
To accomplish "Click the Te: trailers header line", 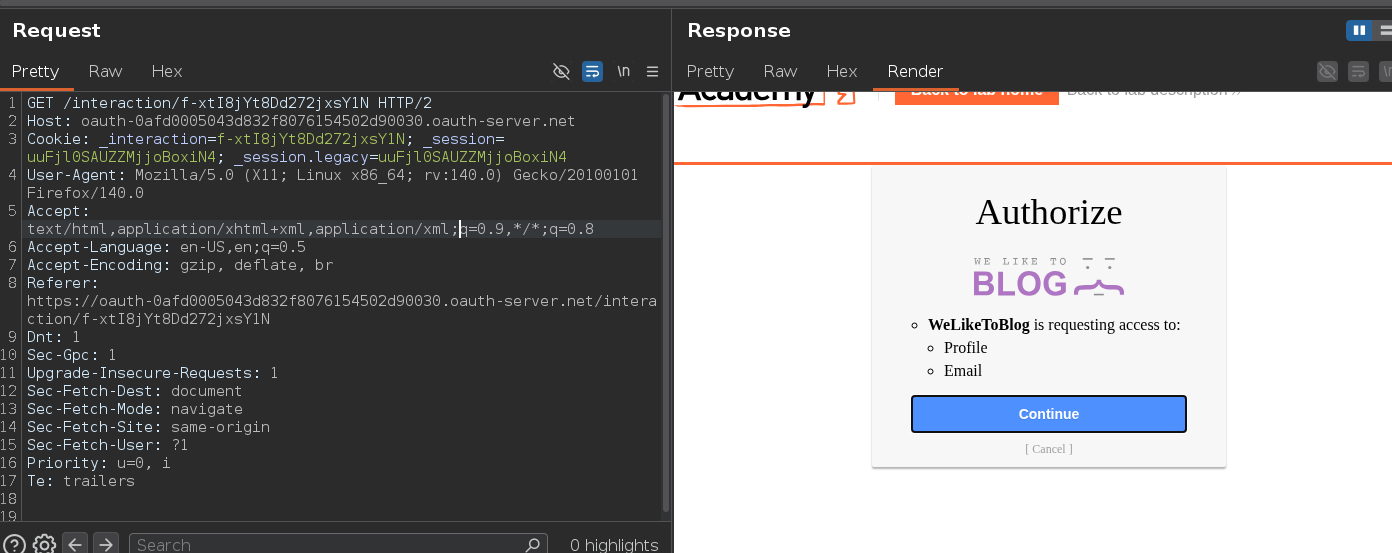I will click(80, 481).
